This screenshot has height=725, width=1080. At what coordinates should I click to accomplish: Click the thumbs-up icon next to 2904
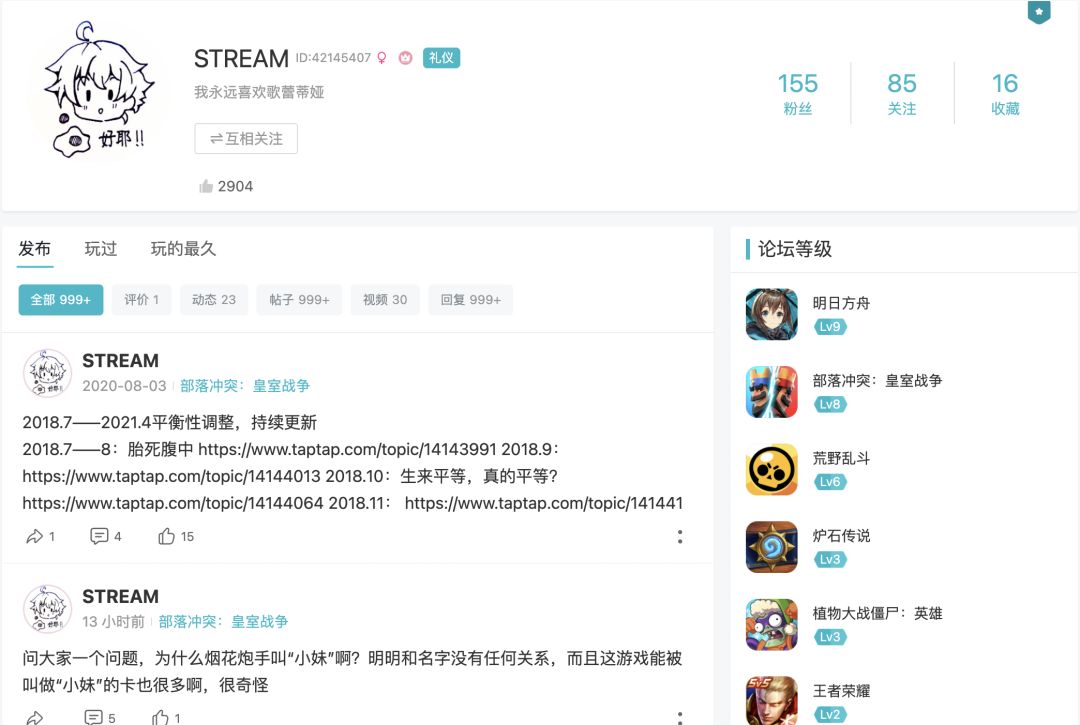[x=206, y=186]
